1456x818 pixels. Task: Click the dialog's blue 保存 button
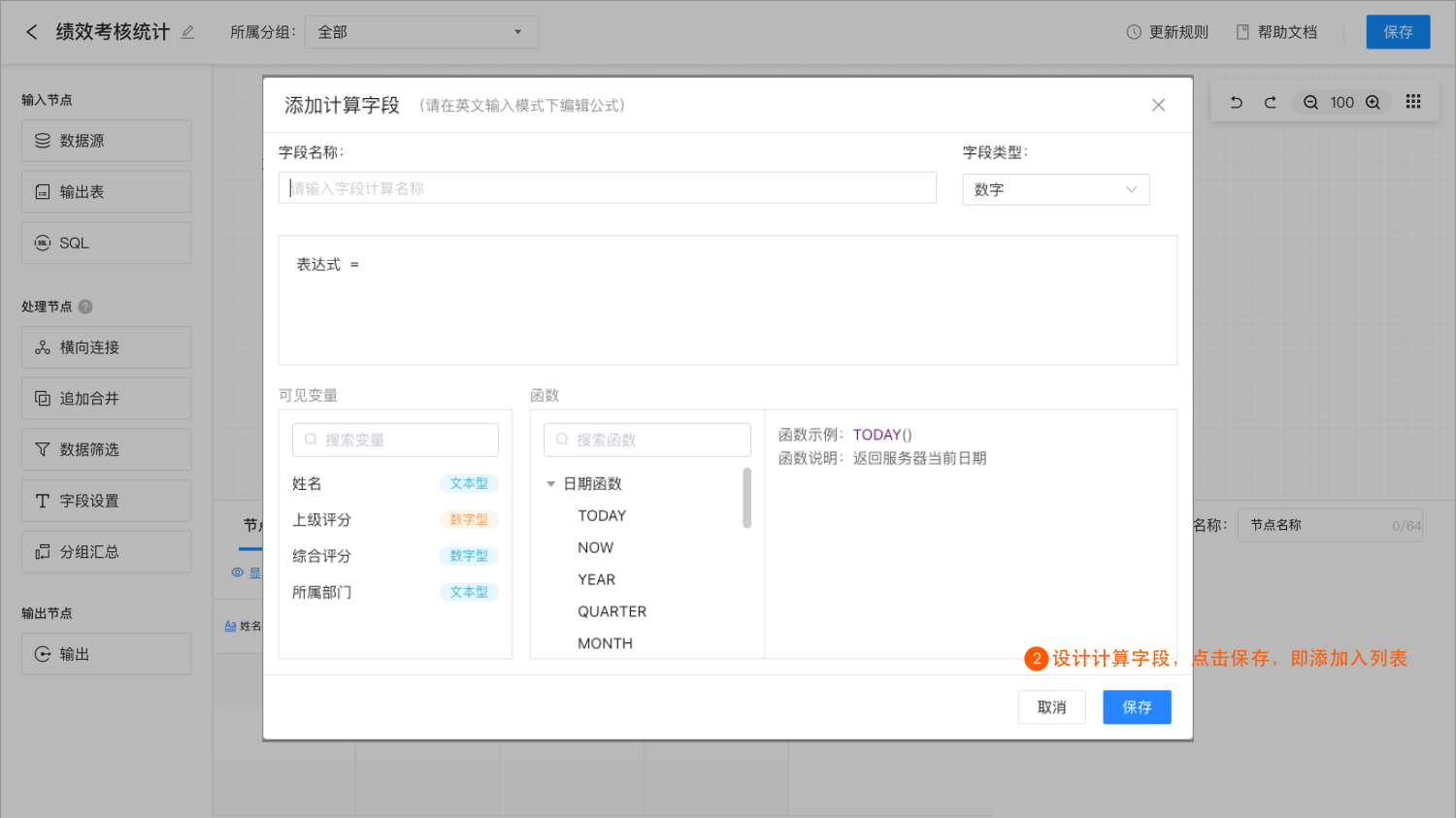(1137, 707)
